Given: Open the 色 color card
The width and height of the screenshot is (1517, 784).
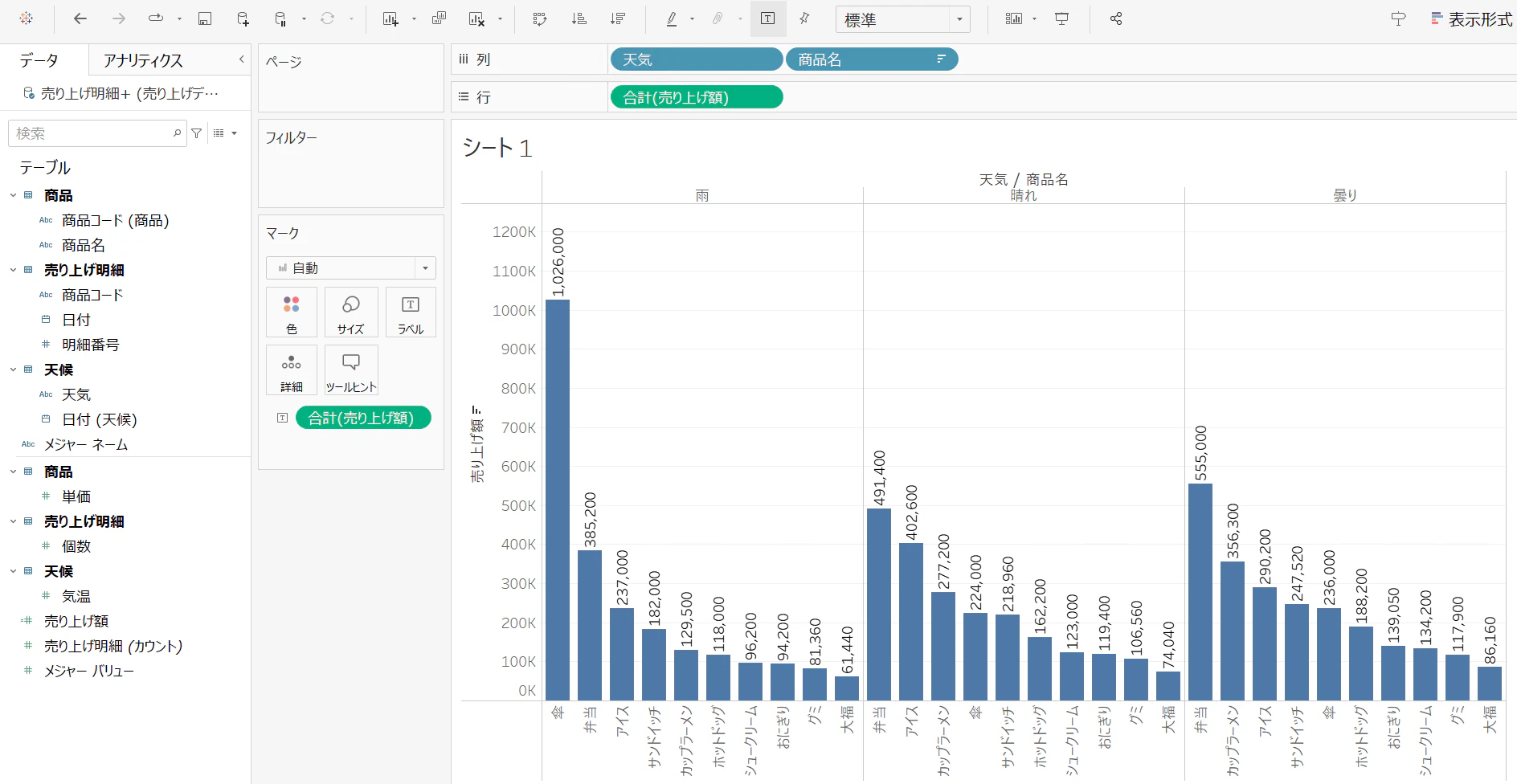Looking at the screenshot, I should point(292,312).
